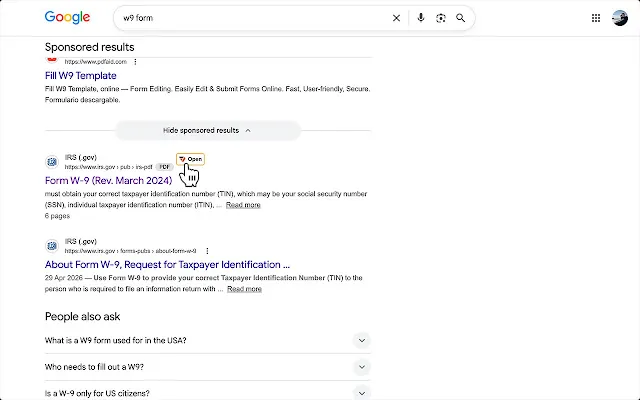The height and width of the screenshot is (400, 640).
Task: Open Google Lens image search
Action: click(441, 18)
